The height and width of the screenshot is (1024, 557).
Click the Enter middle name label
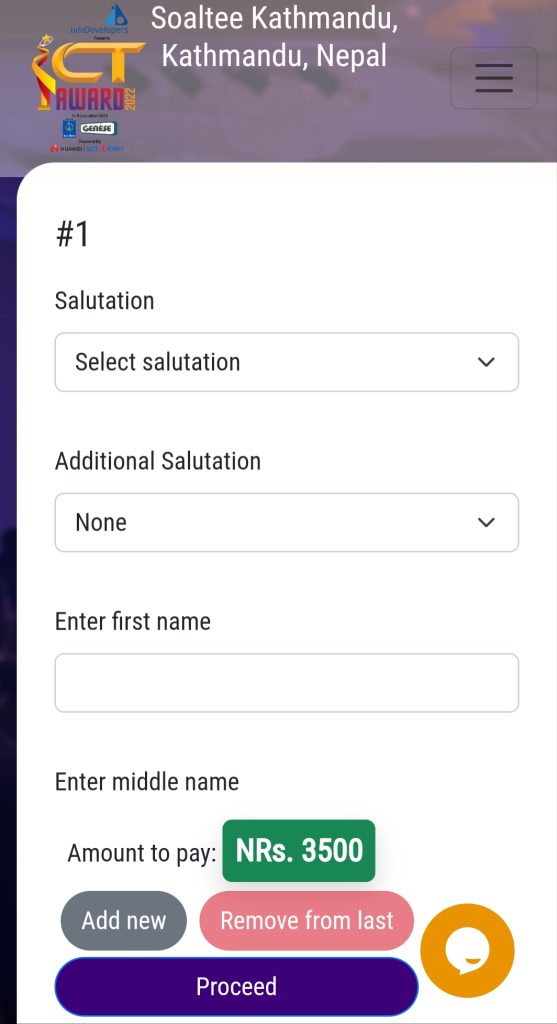tap(146, 782)
